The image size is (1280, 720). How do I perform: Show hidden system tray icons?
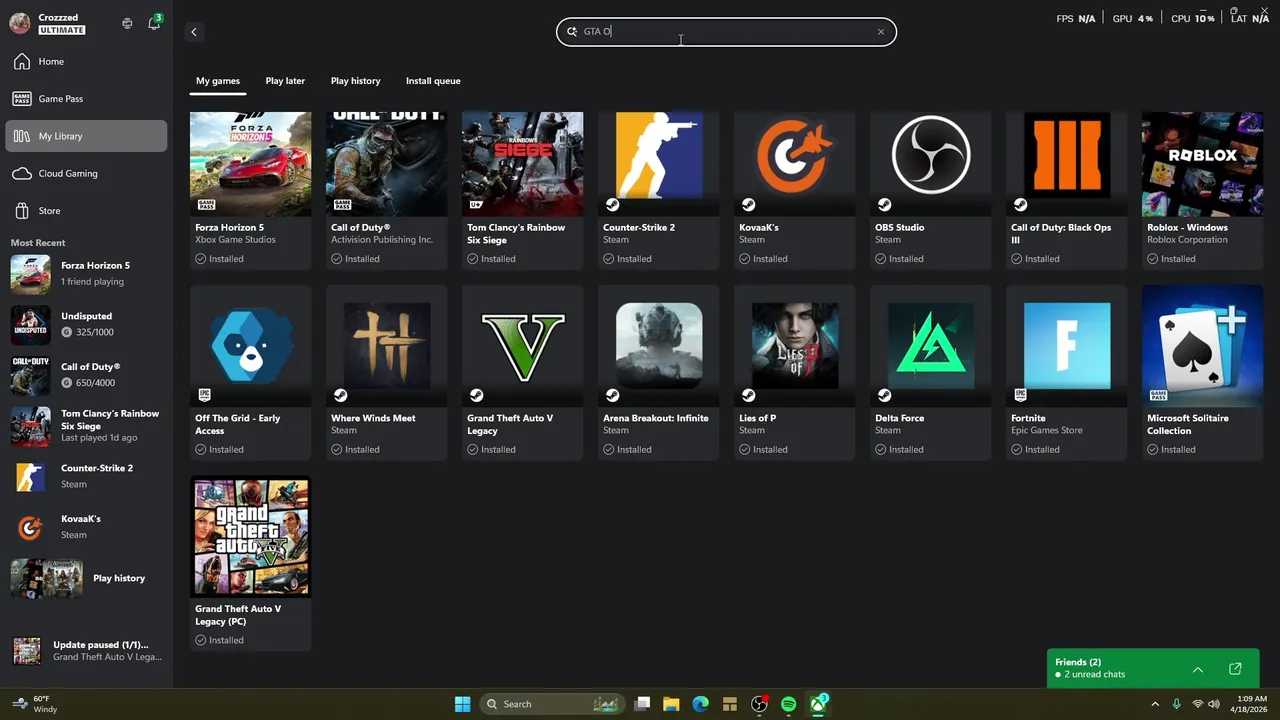(x=1155, y=704)
